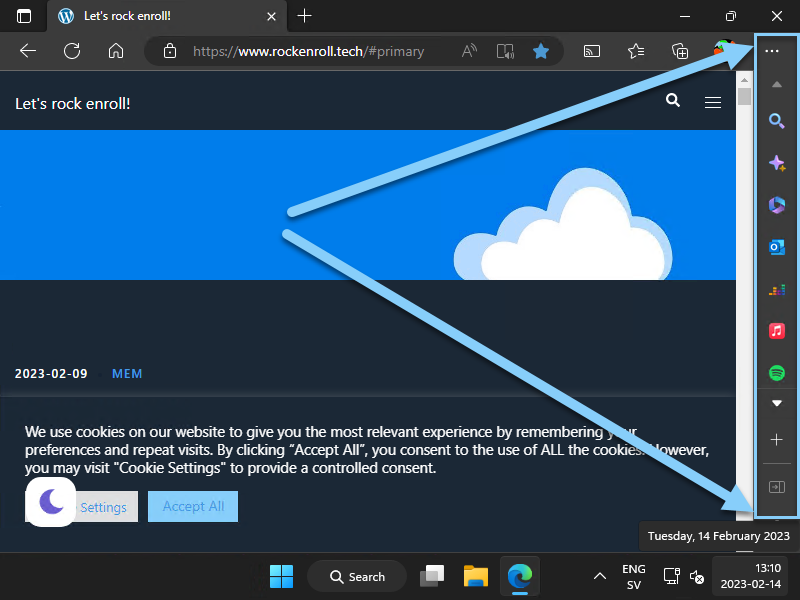Image resolution: width=800 pixels, height=600 pixels.
Task: Open Deezer in the sidebar
Action: (x=777, y=290)
